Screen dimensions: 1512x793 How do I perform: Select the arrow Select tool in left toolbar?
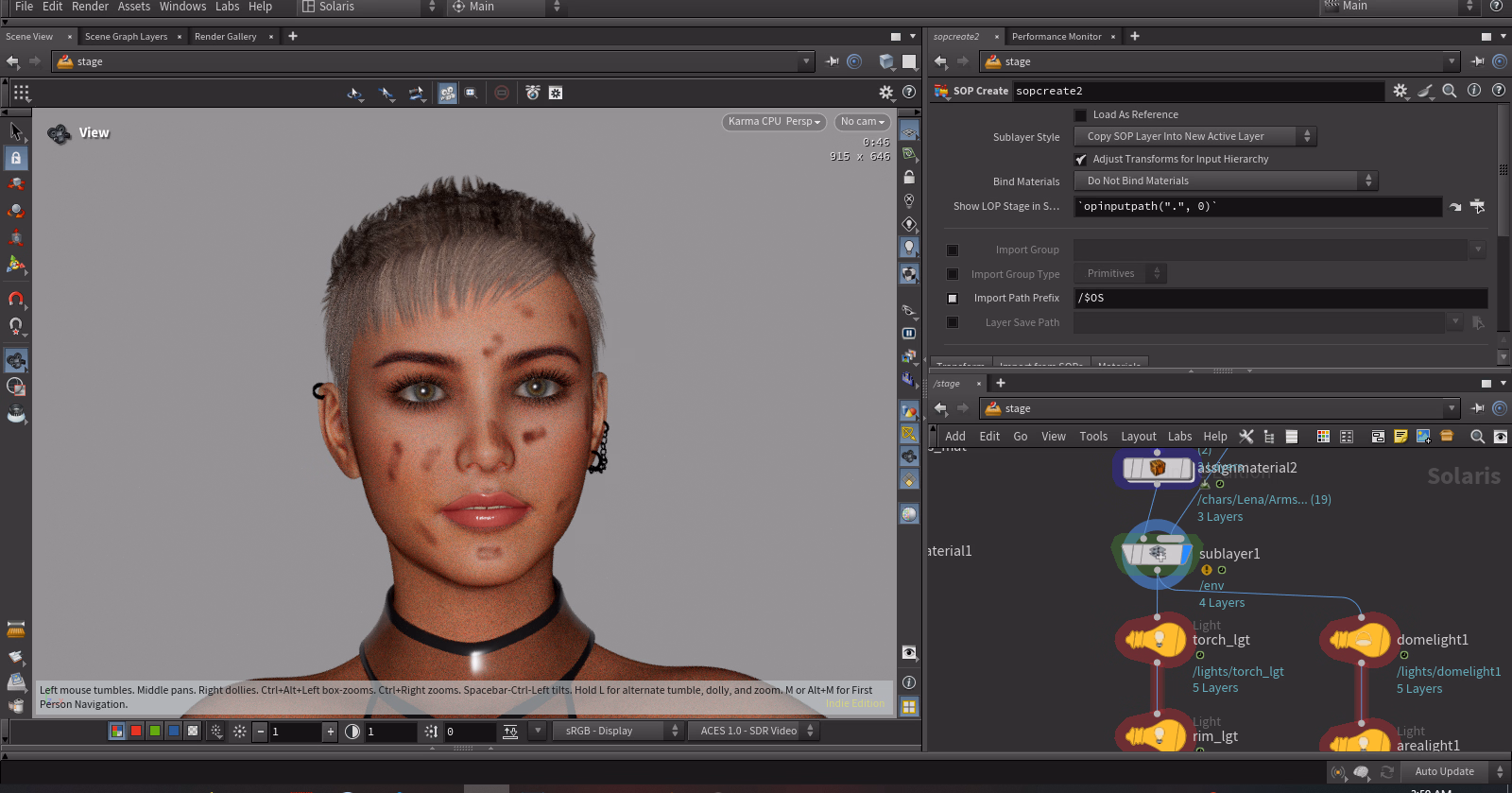16,131
